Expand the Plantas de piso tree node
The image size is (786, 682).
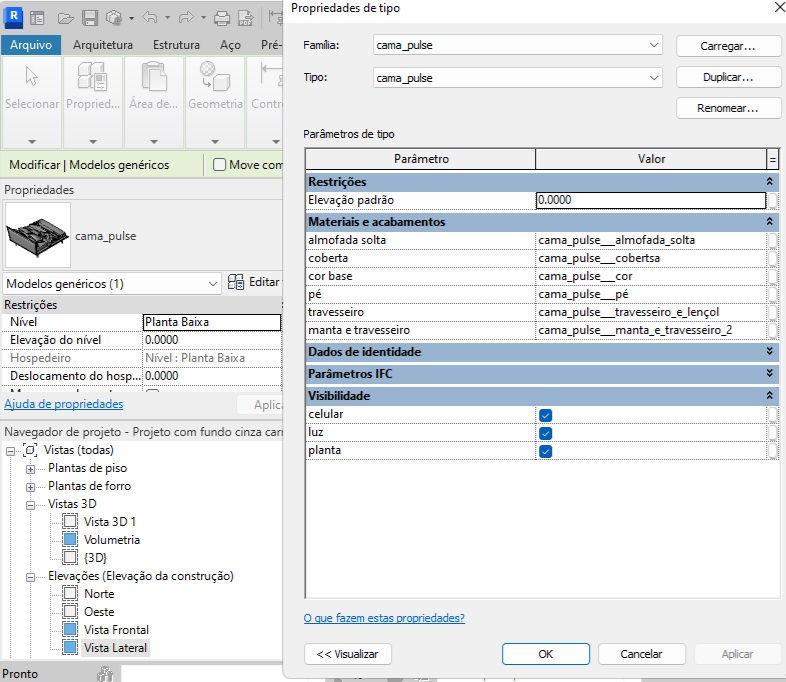(31, 469)
